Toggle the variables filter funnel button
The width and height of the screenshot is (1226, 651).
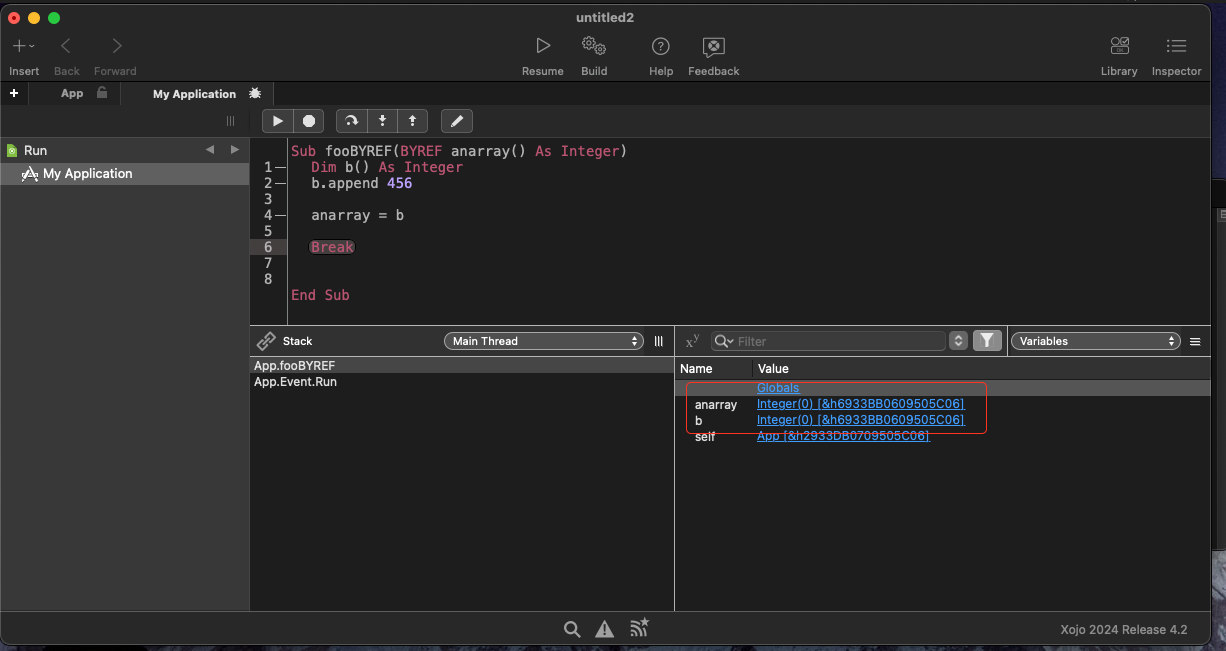click(x=987, y=341)
